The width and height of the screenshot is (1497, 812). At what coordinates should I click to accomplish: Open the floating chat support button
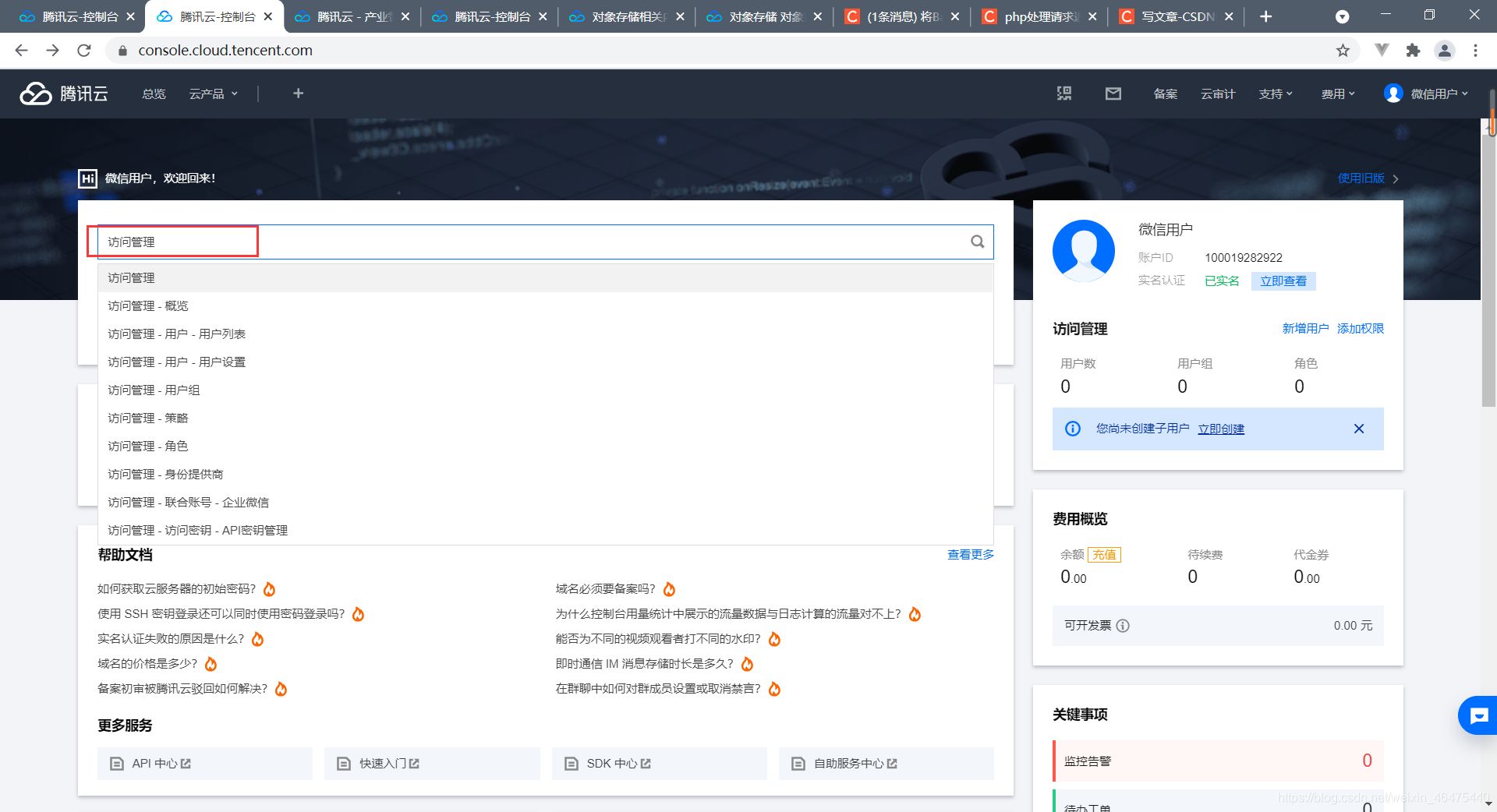point(1478,715)
